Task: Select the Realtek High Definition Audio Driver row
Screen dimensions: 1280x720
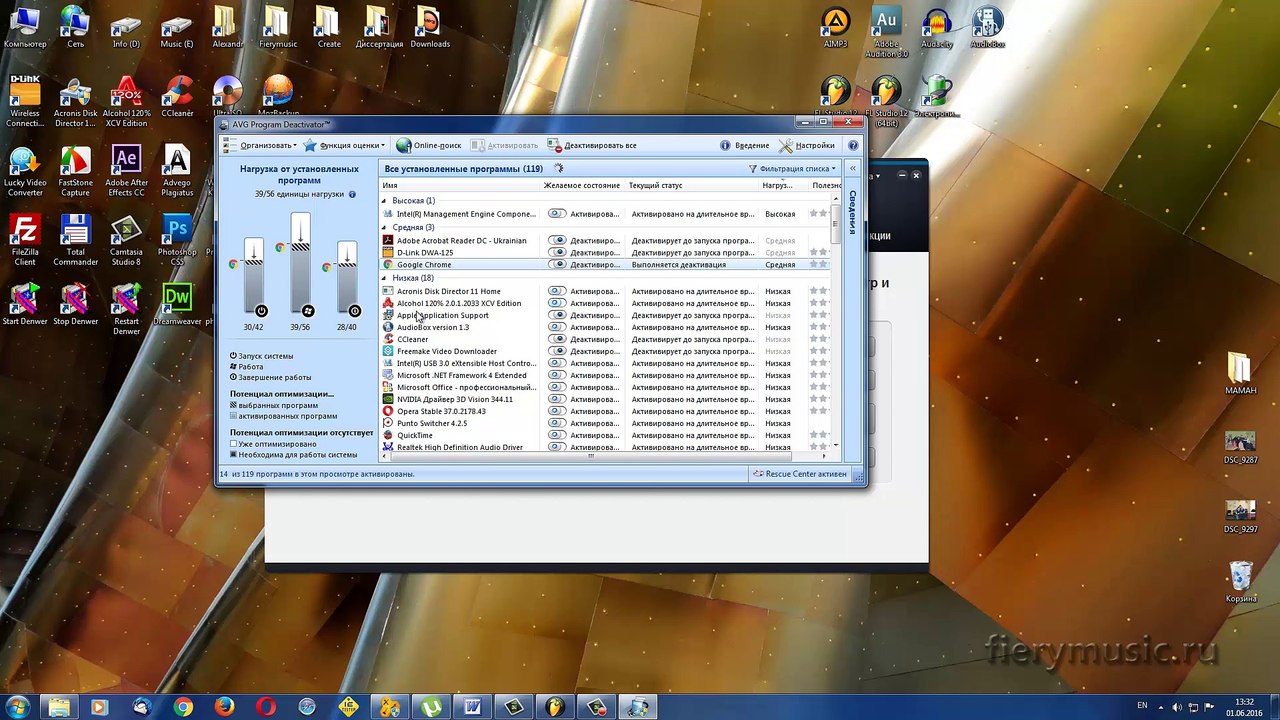Action: point(605,447)
